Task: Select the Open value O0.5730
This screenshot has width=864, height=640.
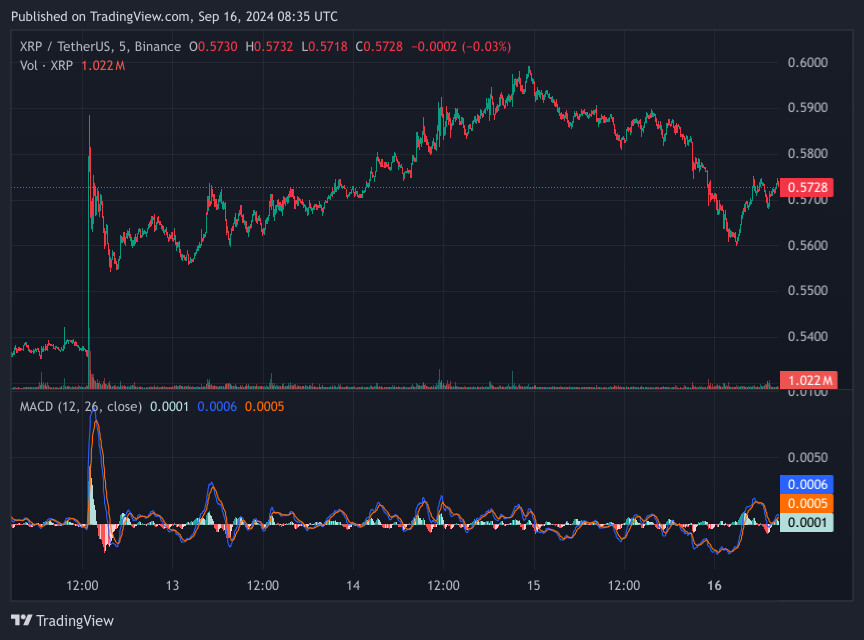Action: (x=213, y=46)
